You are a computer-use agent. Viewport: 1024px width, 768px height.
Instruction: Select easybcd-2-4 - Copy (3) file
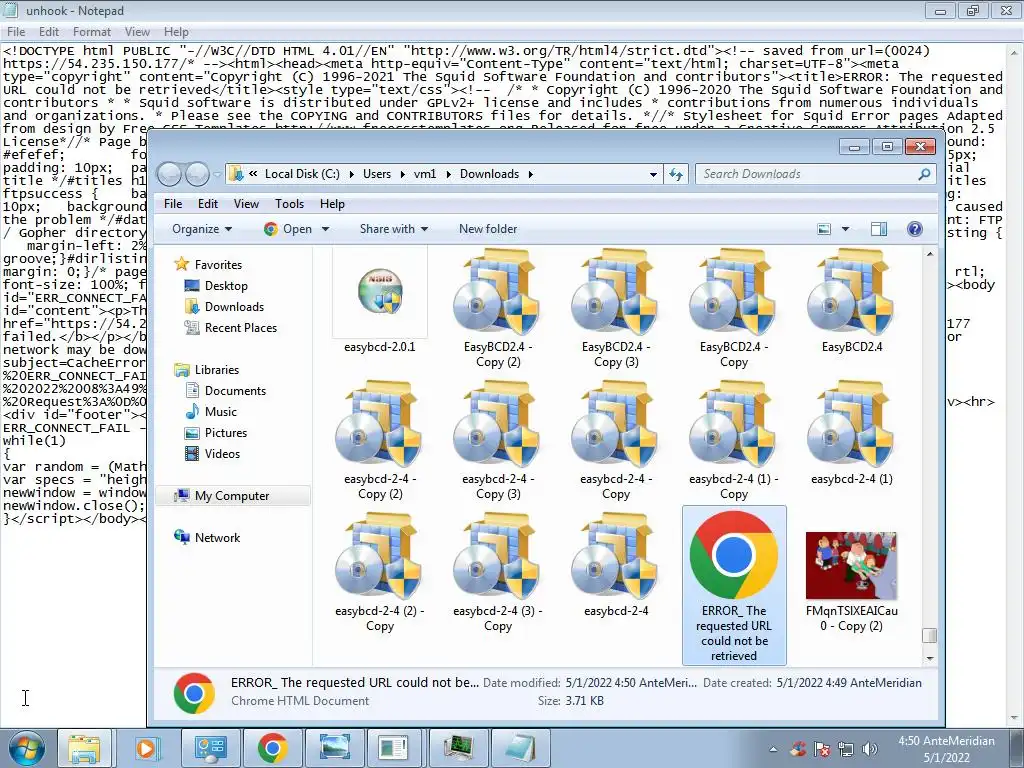[498, 440]
